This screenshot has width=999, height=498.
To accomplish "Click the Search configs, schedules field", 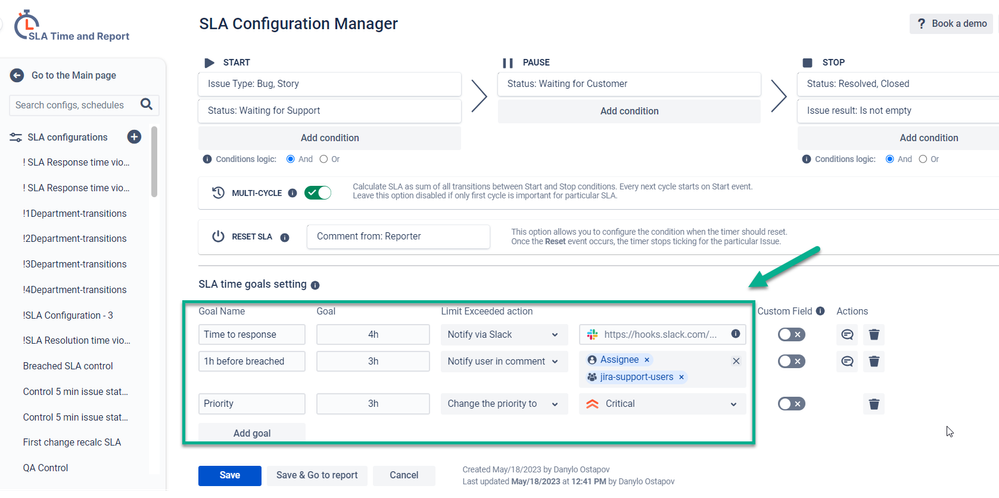I will tap(84, 105).
